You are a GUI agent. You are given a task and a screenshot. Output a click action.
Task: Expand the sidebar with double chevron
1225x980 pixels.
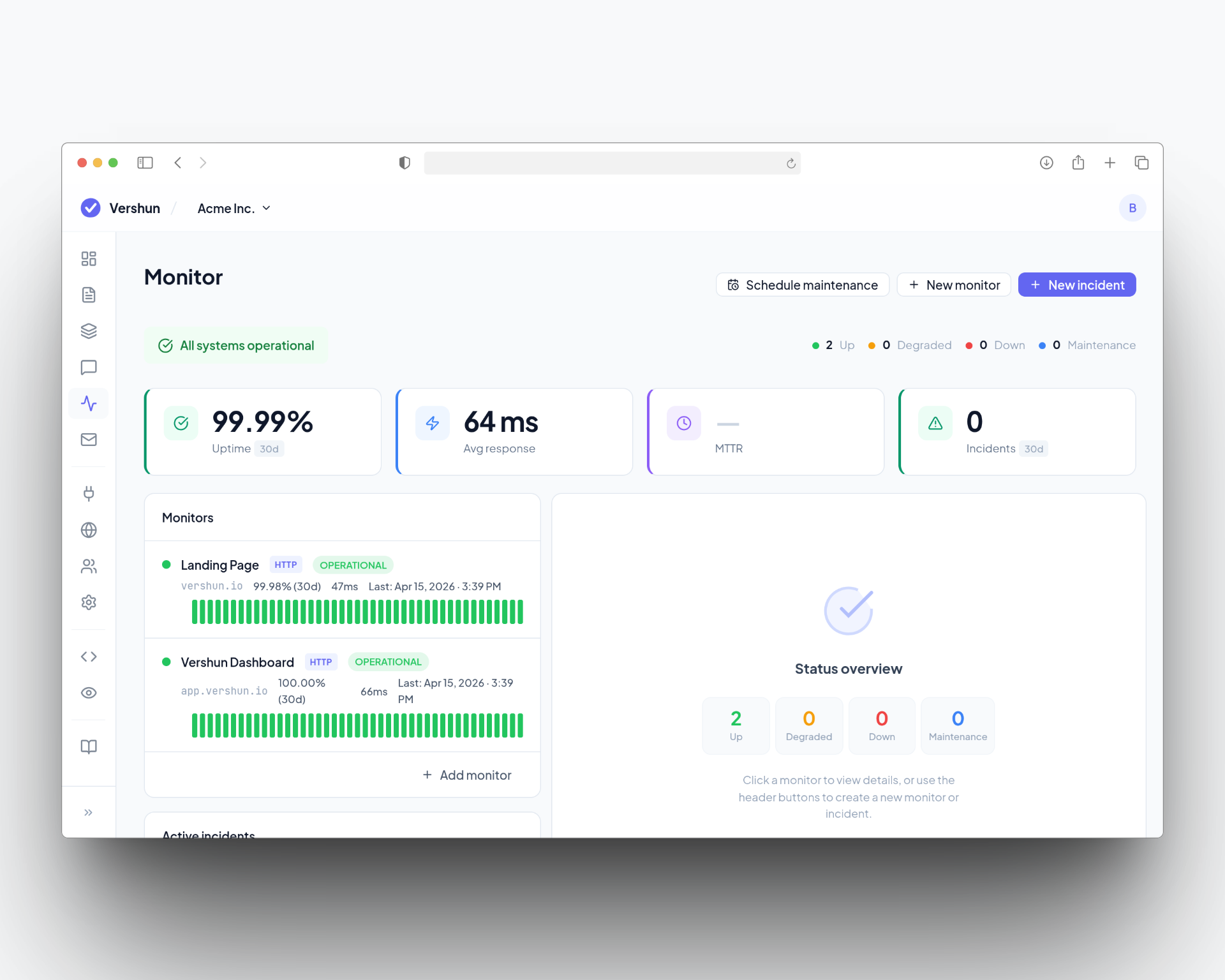coord(89,812)
